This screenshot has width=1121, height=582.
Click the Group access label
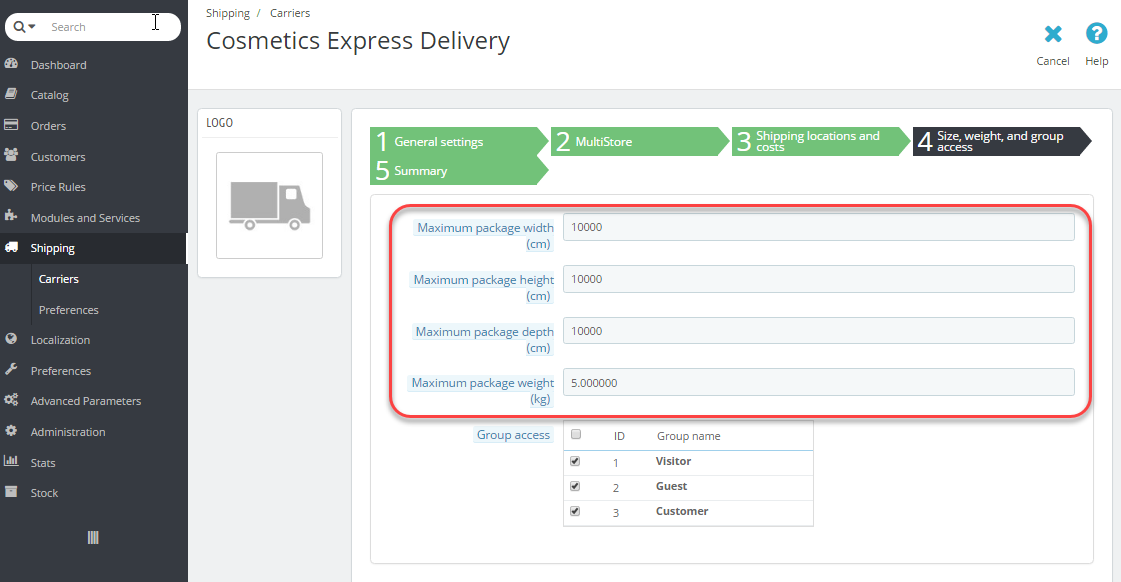[513, 435]
